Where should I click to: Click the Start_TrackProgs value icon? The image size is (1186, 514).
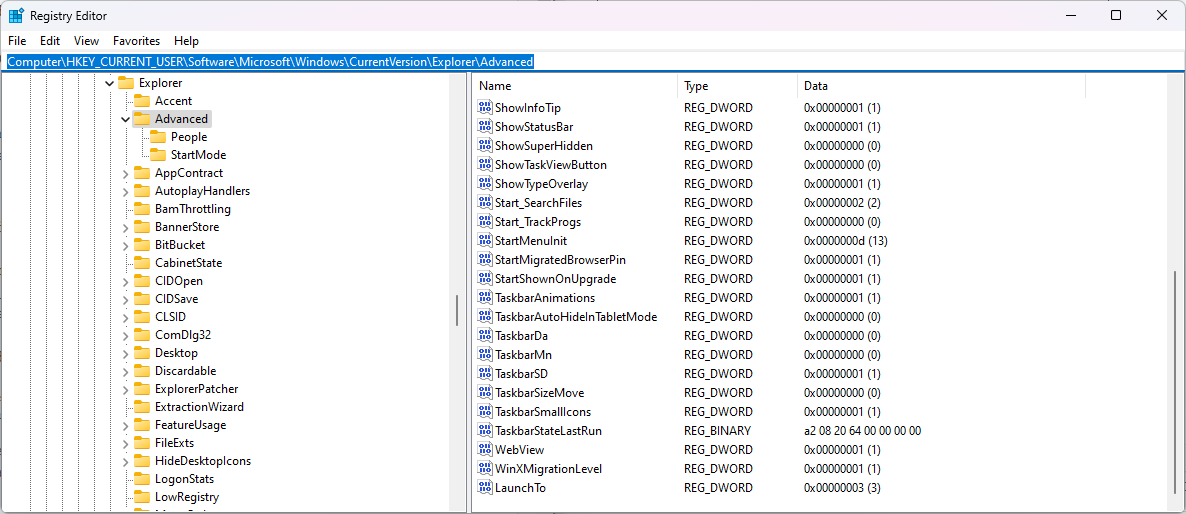pyautogui.click(x=485, y=222)
